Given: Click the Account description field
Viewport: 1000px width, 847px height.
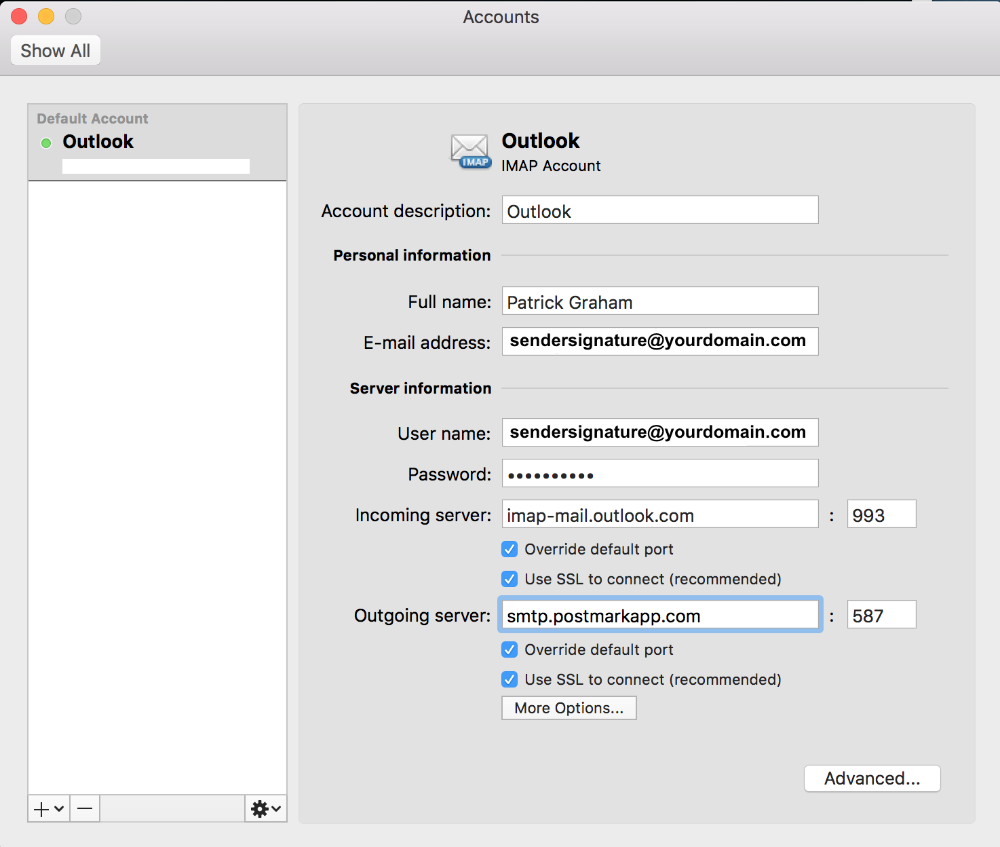Looking at the screenshot, I should click(659, 211).
